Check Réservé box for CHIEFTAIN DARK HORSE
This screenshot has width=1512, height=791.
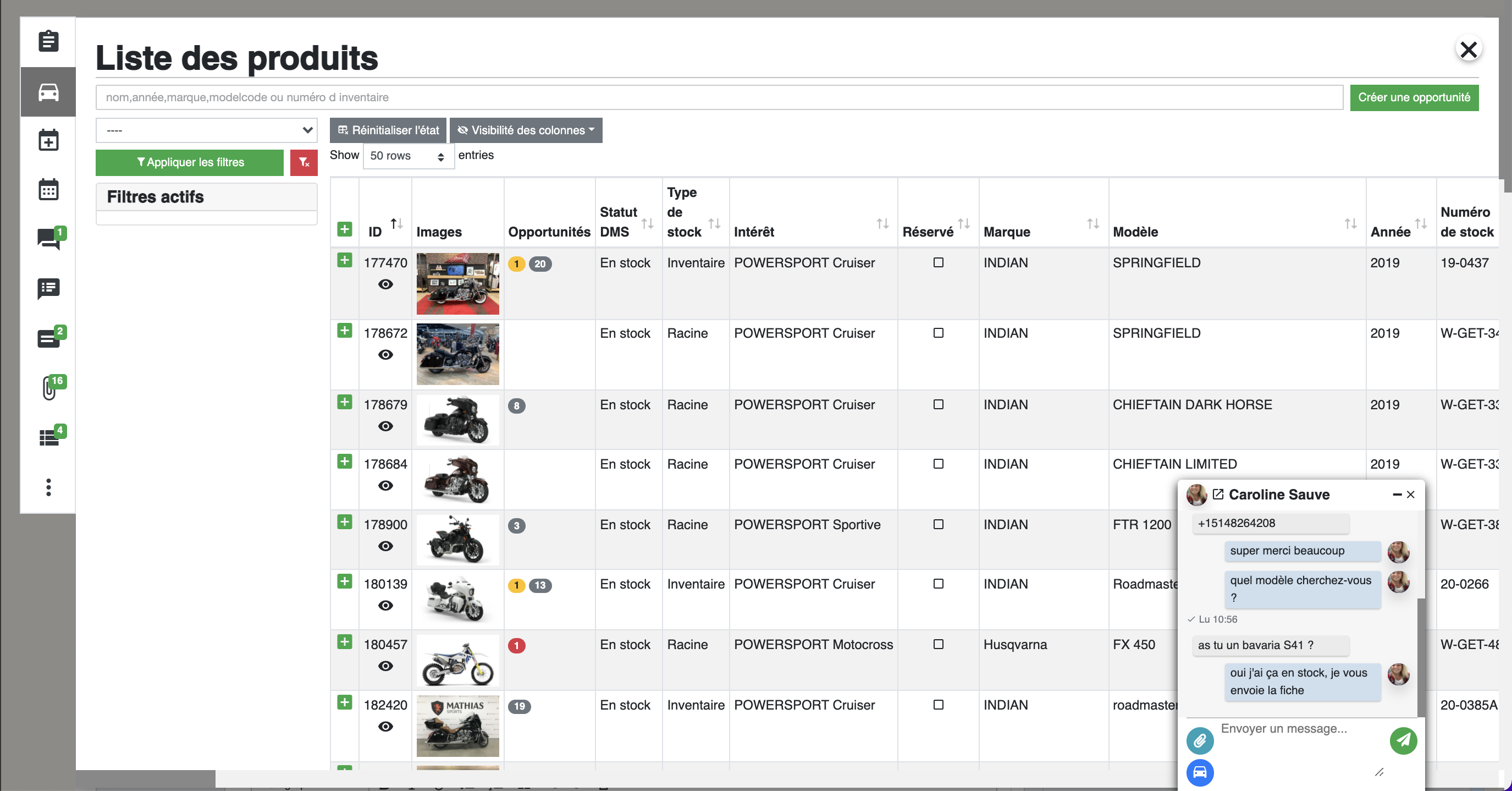coord(939,405)
